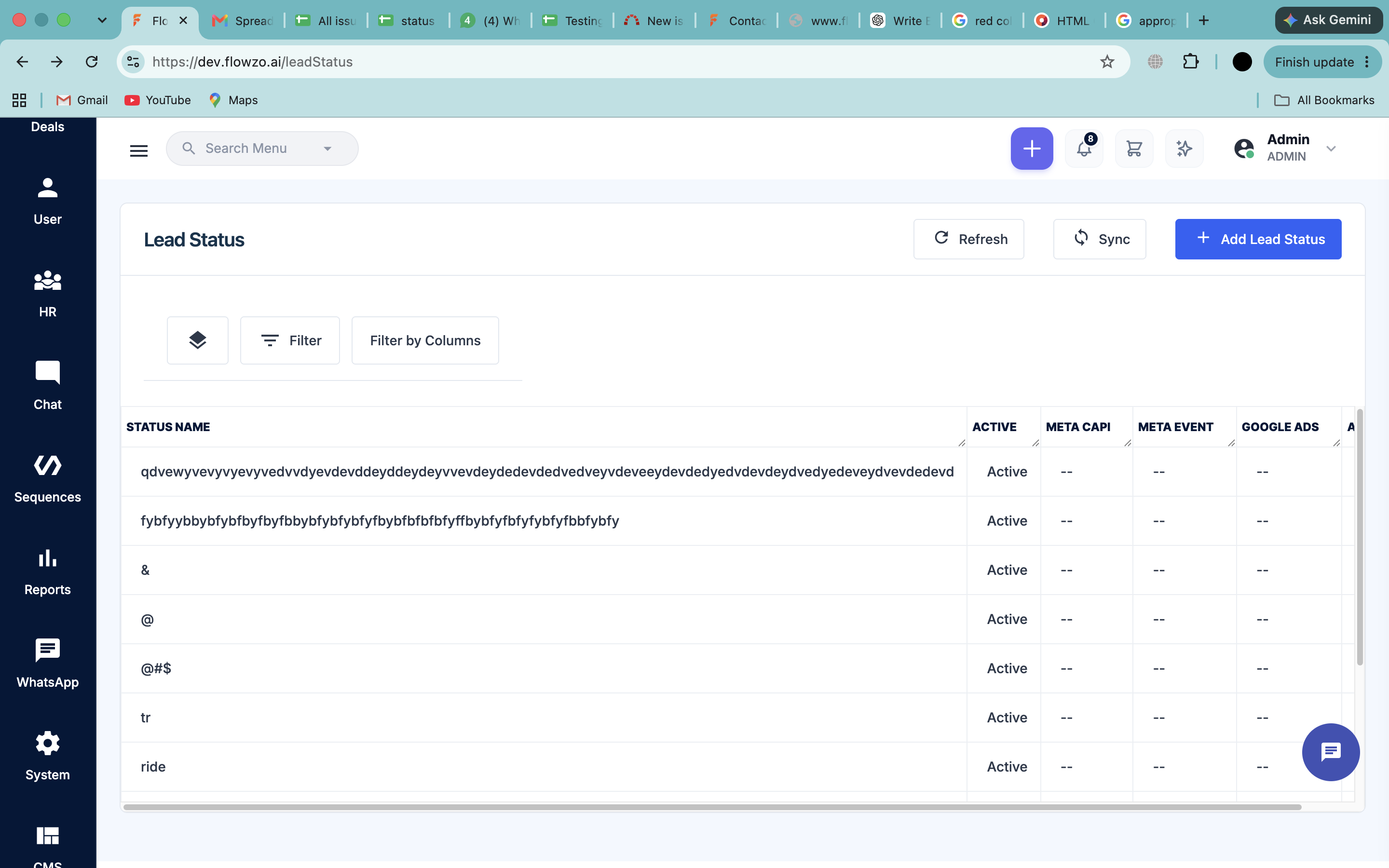Click the layers grouping icon button
Viewport: 1389px width, 868px height.
pos(197,340)
